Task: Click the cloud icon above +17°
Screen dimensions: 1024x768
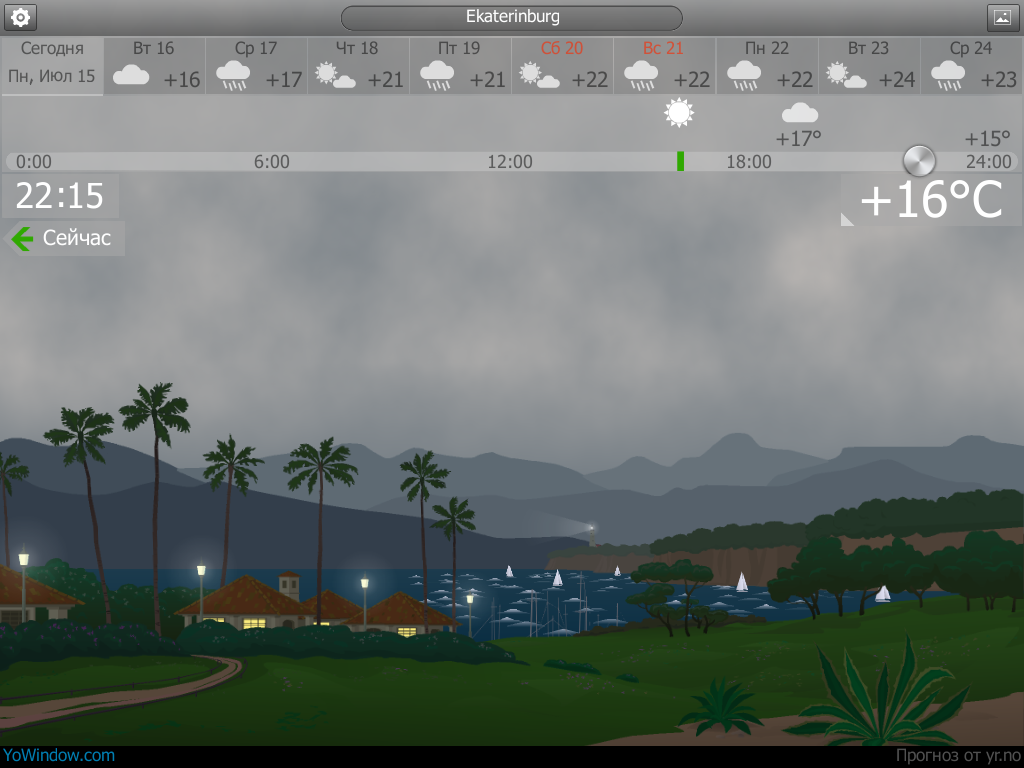Action: tap(800, 113)
